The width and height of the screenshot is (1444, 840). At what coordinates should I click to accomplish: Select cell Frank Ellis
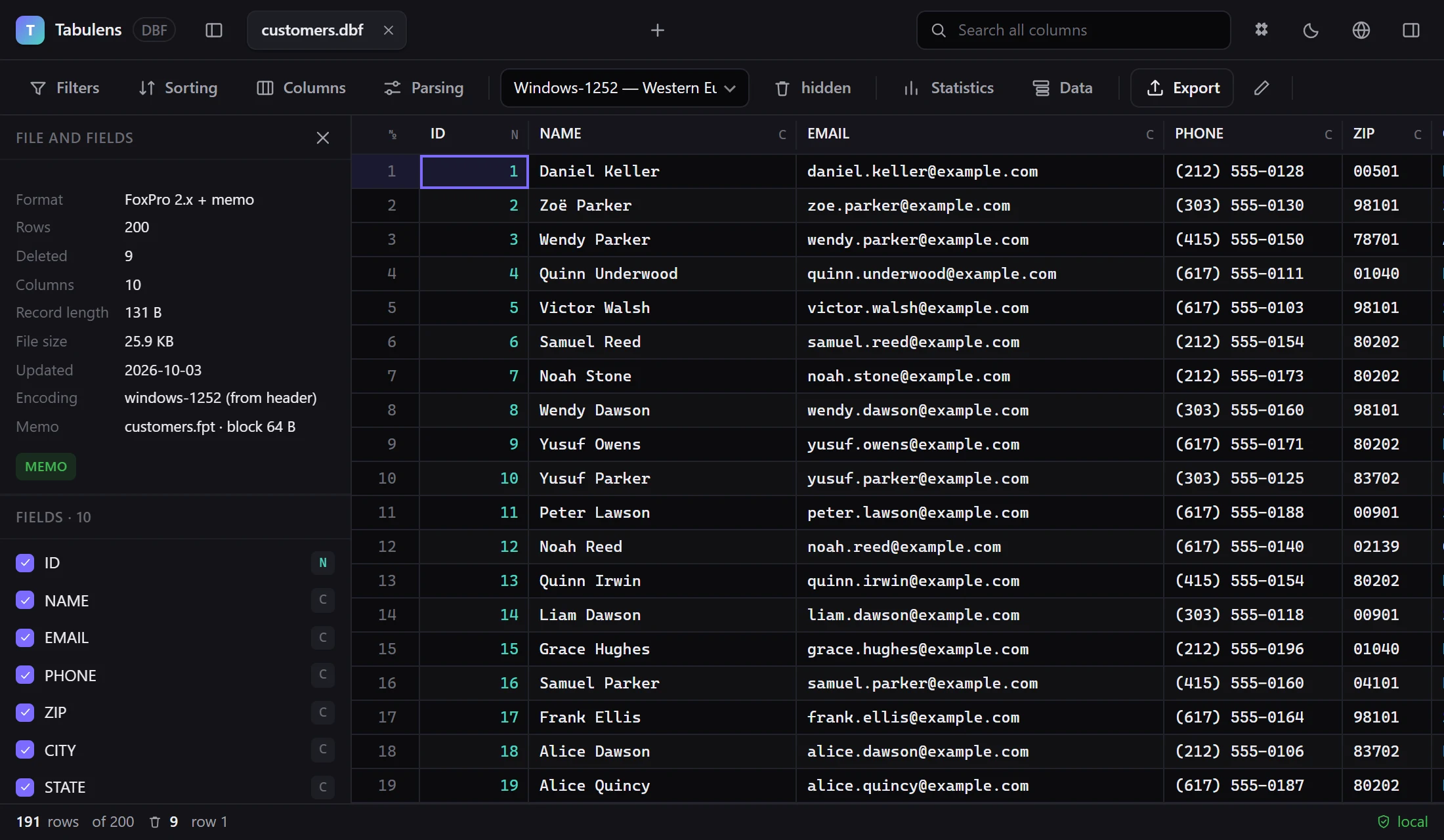(x=662, y=717)
